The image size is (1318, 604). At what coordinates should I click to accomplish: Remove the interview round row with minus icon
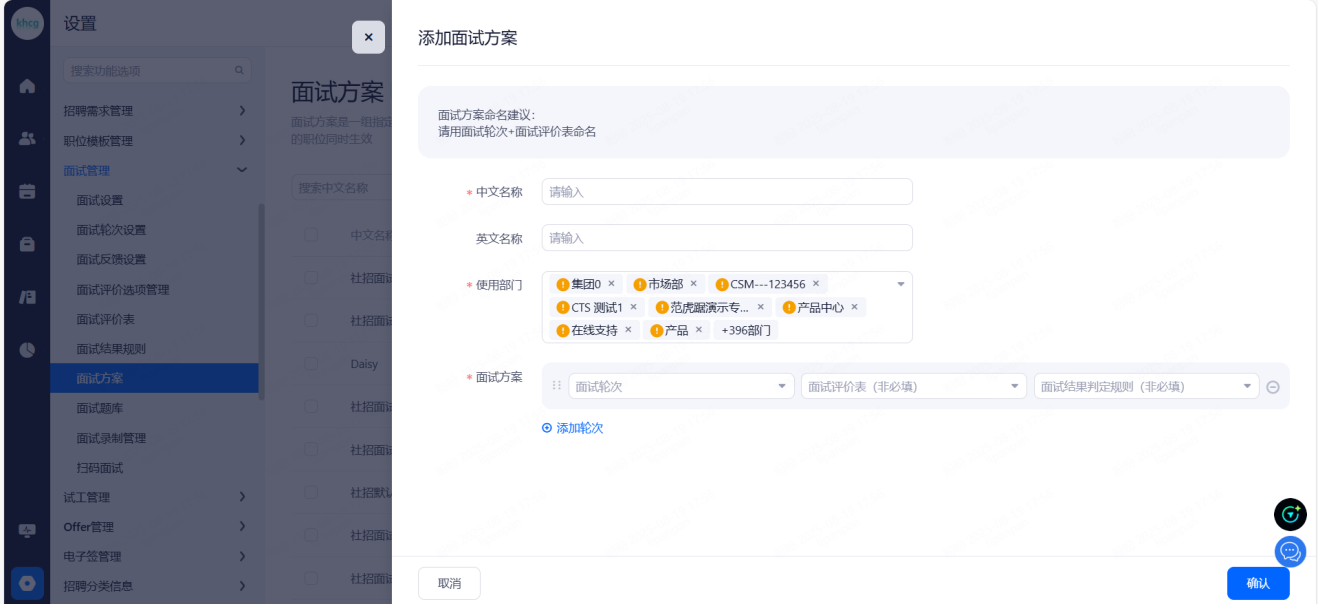pos(1273,387)
